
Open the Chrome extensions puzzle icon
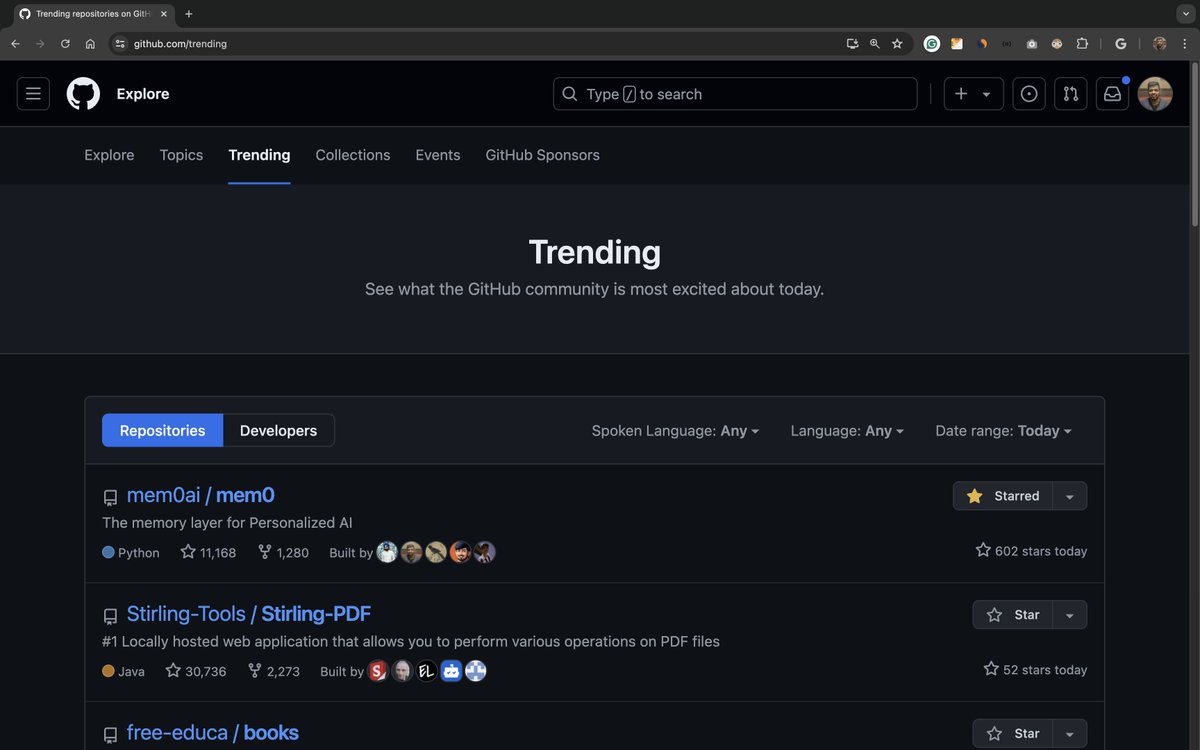(1082, 44)
